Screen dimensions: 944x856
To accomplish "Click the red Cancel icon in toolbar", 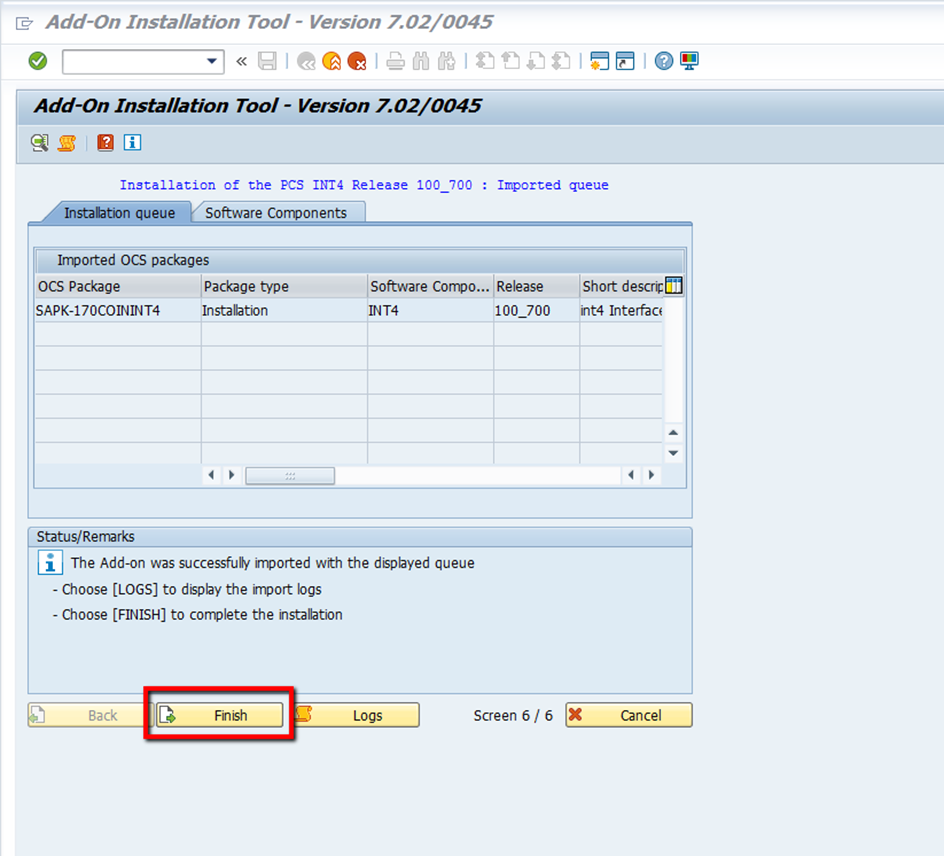I will [357, 62].
